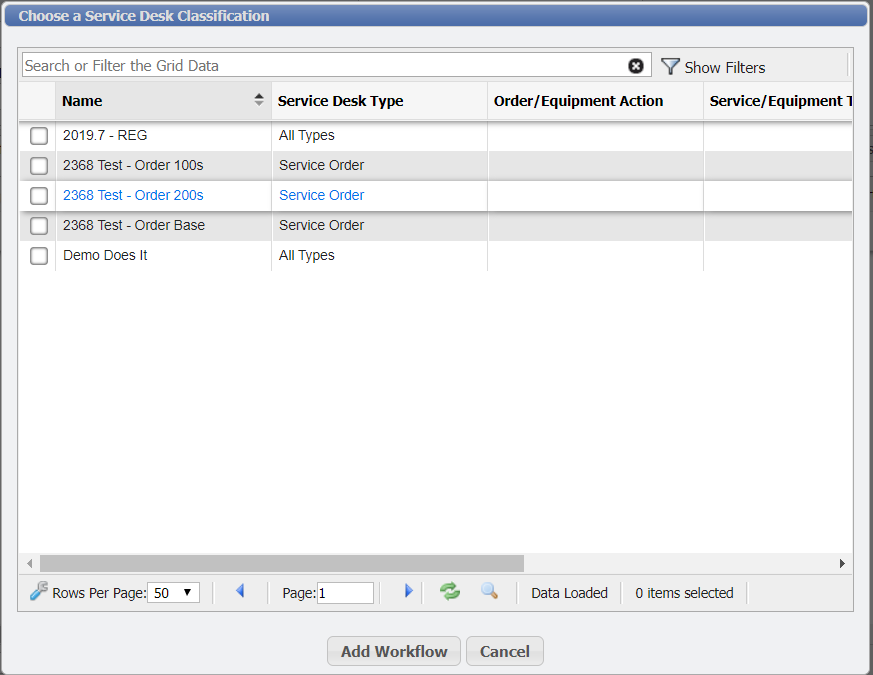Check the row for 2368 Test - Order Base
This screenshot has width=873, height=675.
pos(38,226)
